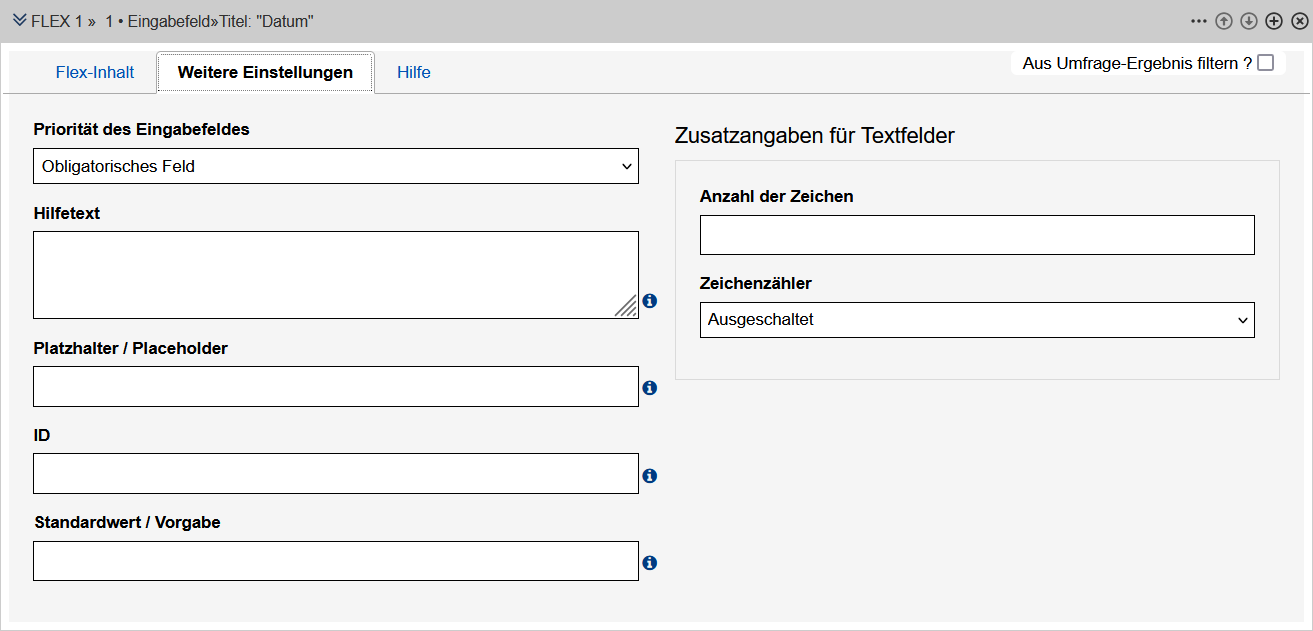The width and height of the screenshot is (1313, 631).
Task: Open the Hilfe tab
Action: point(414,72)
